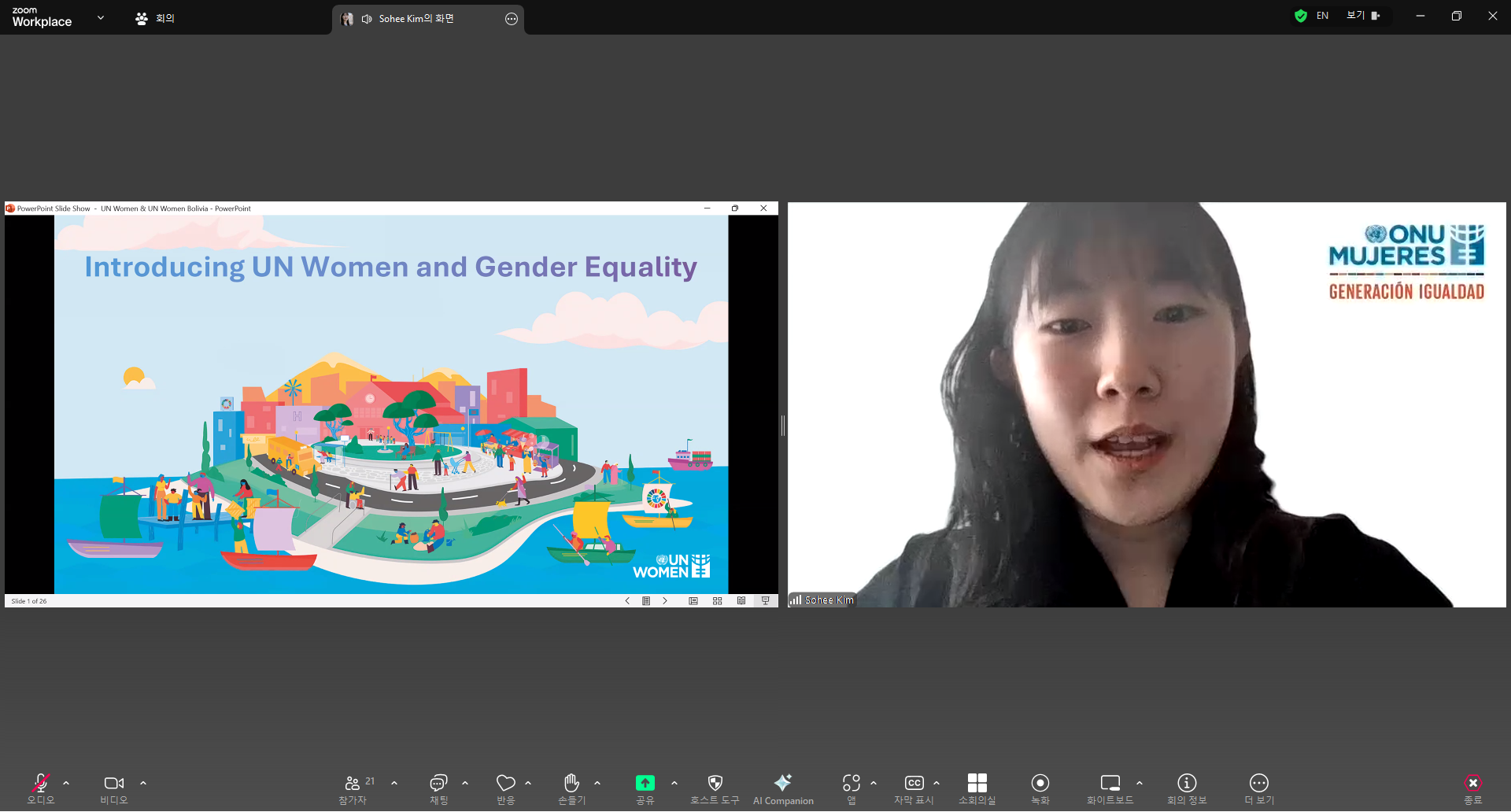Toggle closed captions display
Screen dimensions: 1511x812
(914, 783)
